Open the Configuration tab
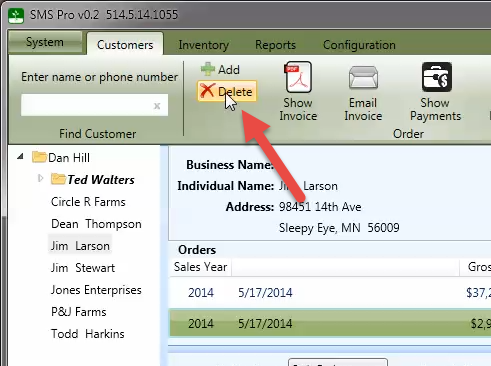The height and width of the screenshot is (366, 491). 359,45
